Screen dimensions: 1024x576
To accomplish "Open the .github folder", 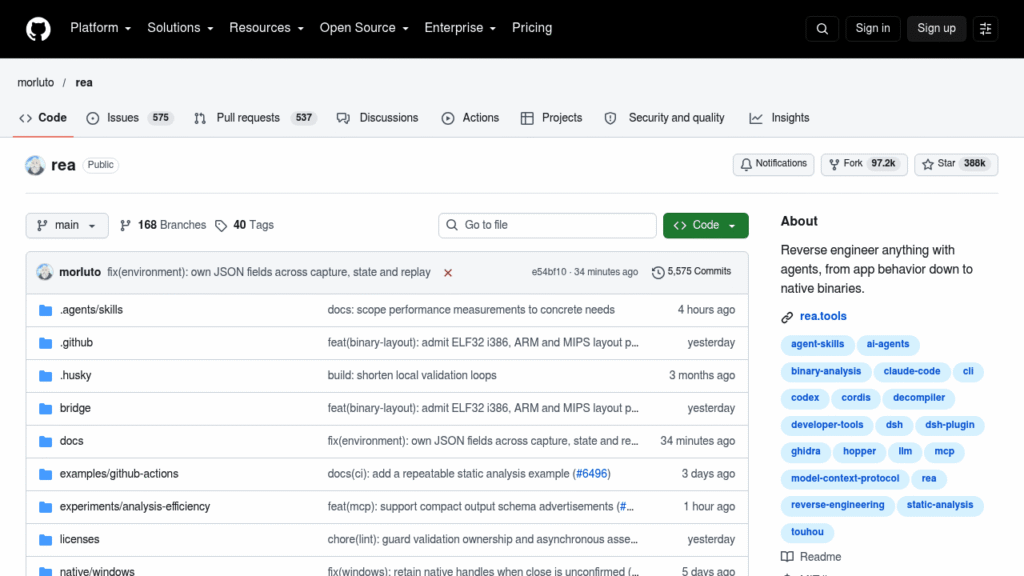I will point(76,343).
